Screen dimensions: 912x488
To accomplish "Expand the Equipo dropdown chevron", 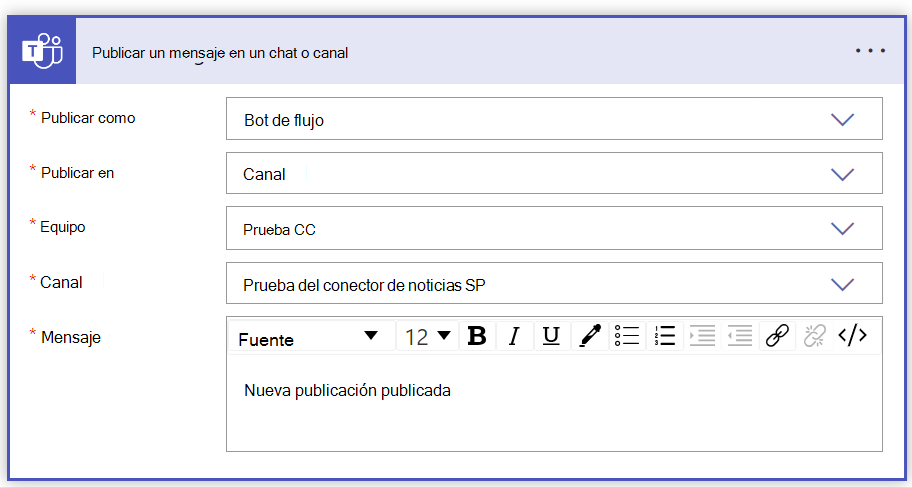I will (842, 229).
